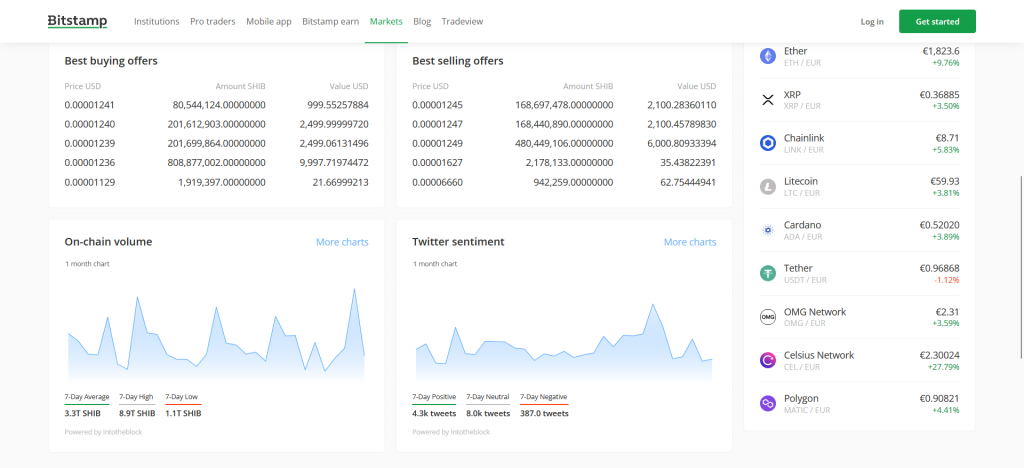Screen dimensions: 1024x468
Task: Click the Get started button
Action: [x=937, y=22]
